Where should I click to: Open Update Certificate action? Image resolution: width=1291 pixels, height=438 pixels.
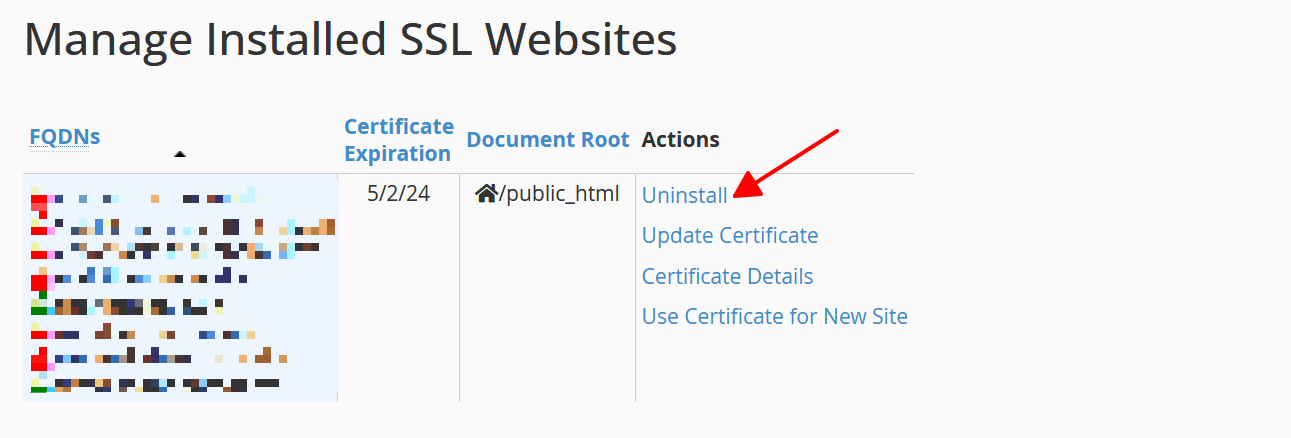click(729, 236)
